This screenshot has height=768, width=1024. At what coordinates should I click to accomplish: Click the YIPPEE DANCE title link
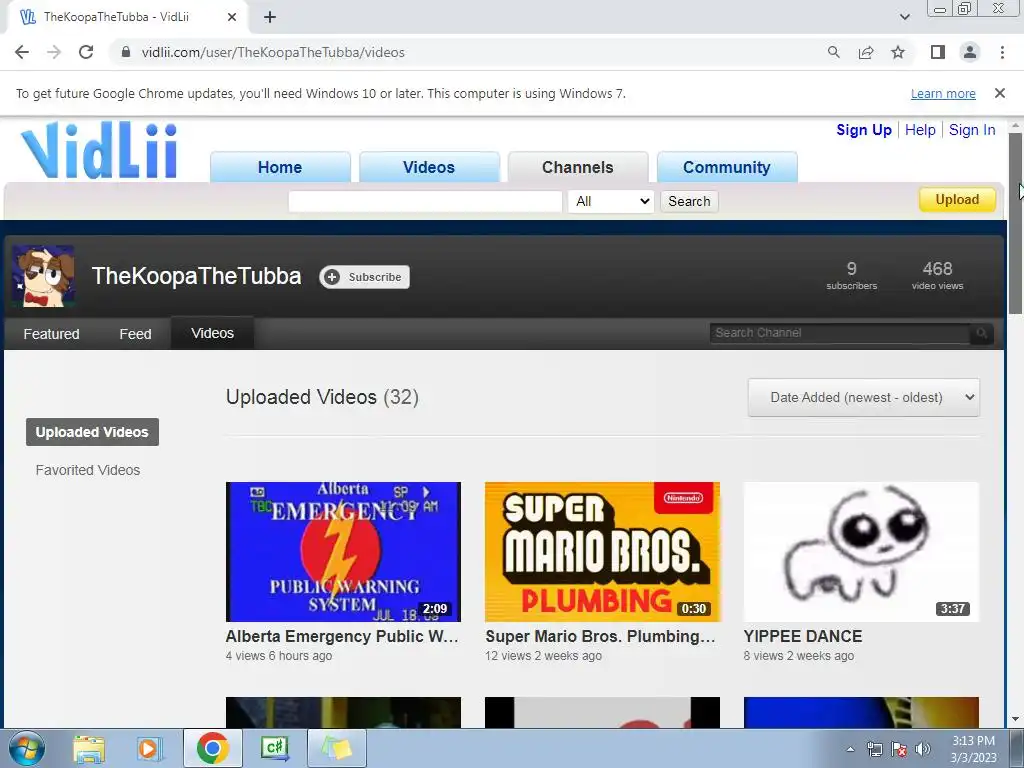click(803, 636)
